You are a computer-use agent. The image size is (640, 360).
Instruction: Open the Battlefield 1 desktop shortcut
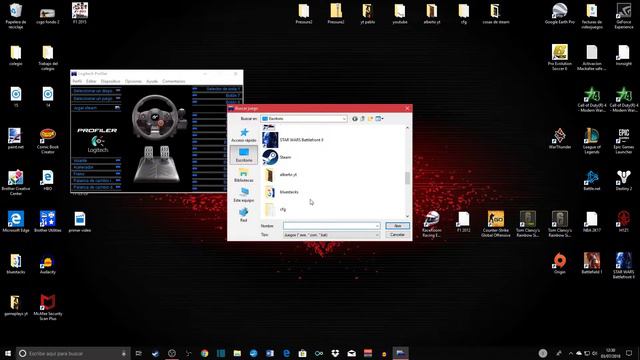[591, 264]
